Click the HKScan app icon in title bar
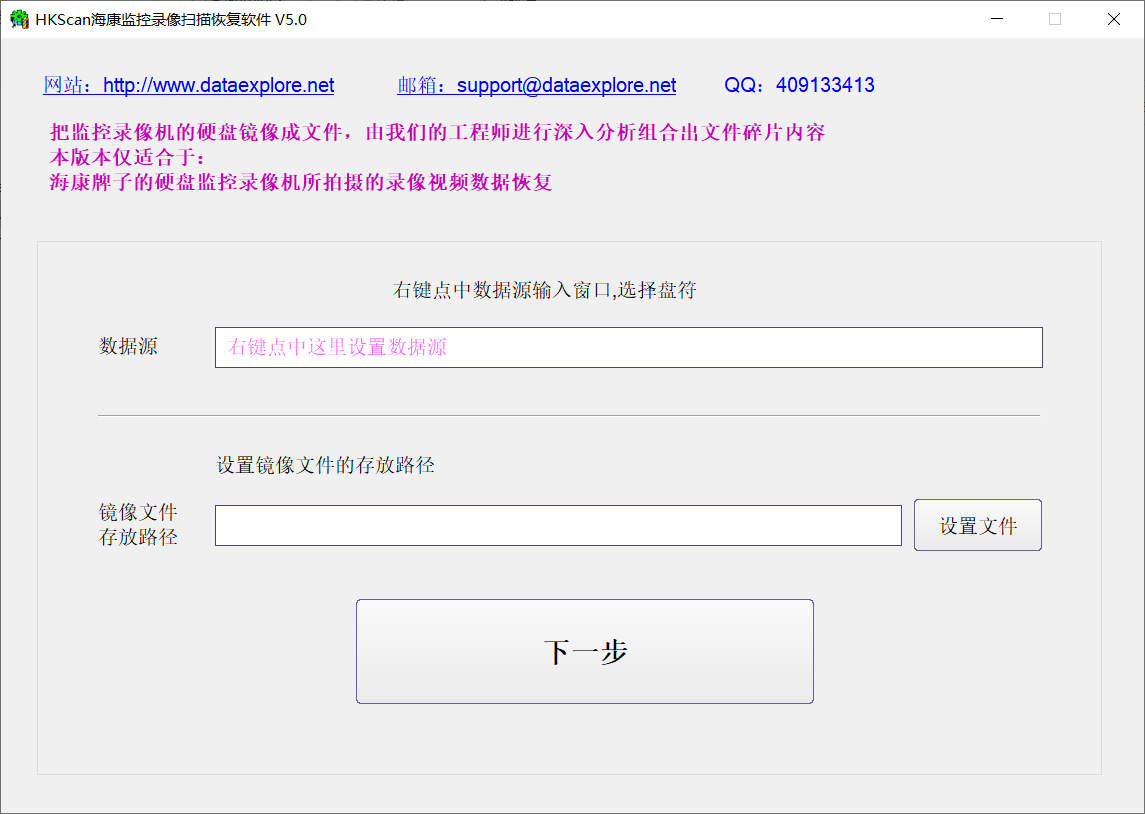The width and height of the screenshot is (1145, 814). pos(19,20)
